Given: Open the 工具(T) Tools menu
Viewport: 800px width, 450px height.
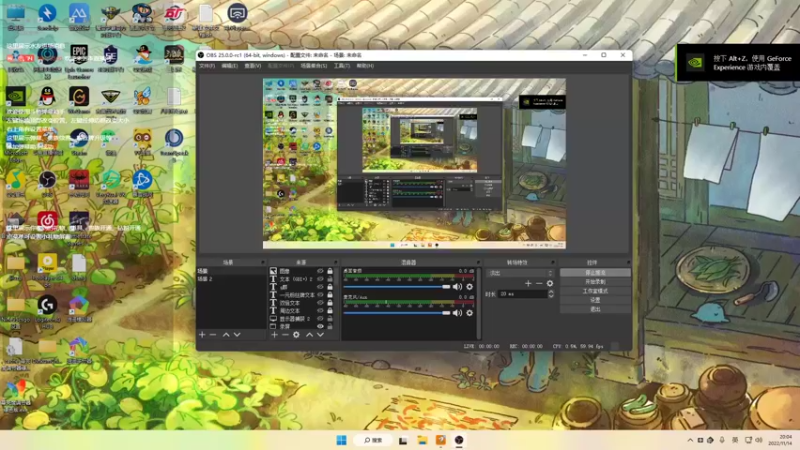Looking at the screenshot, I should (342, 66).
